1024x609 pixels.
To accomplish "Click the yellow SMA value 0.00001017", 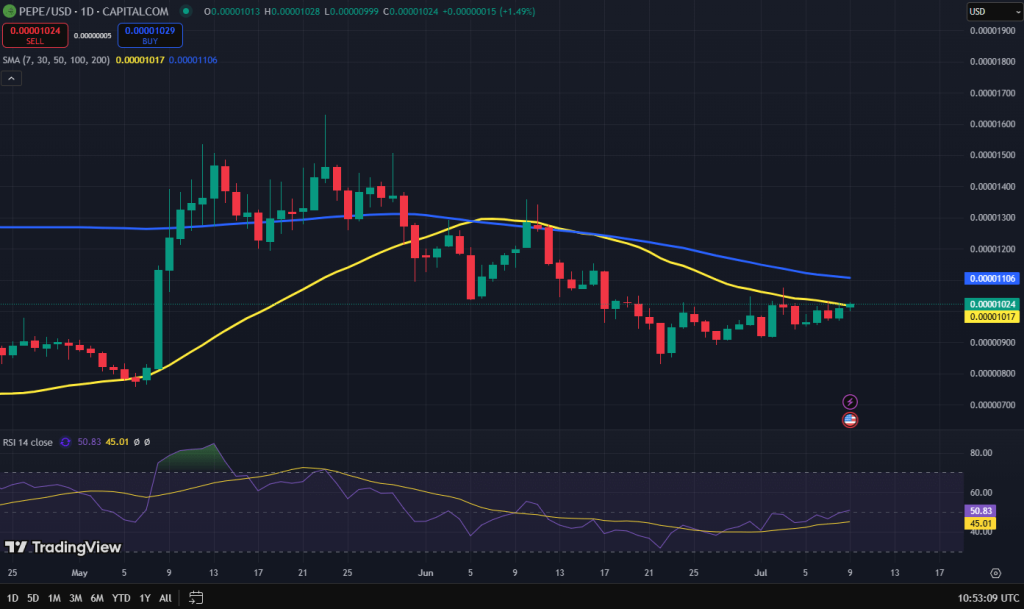I will click(140, 60).
